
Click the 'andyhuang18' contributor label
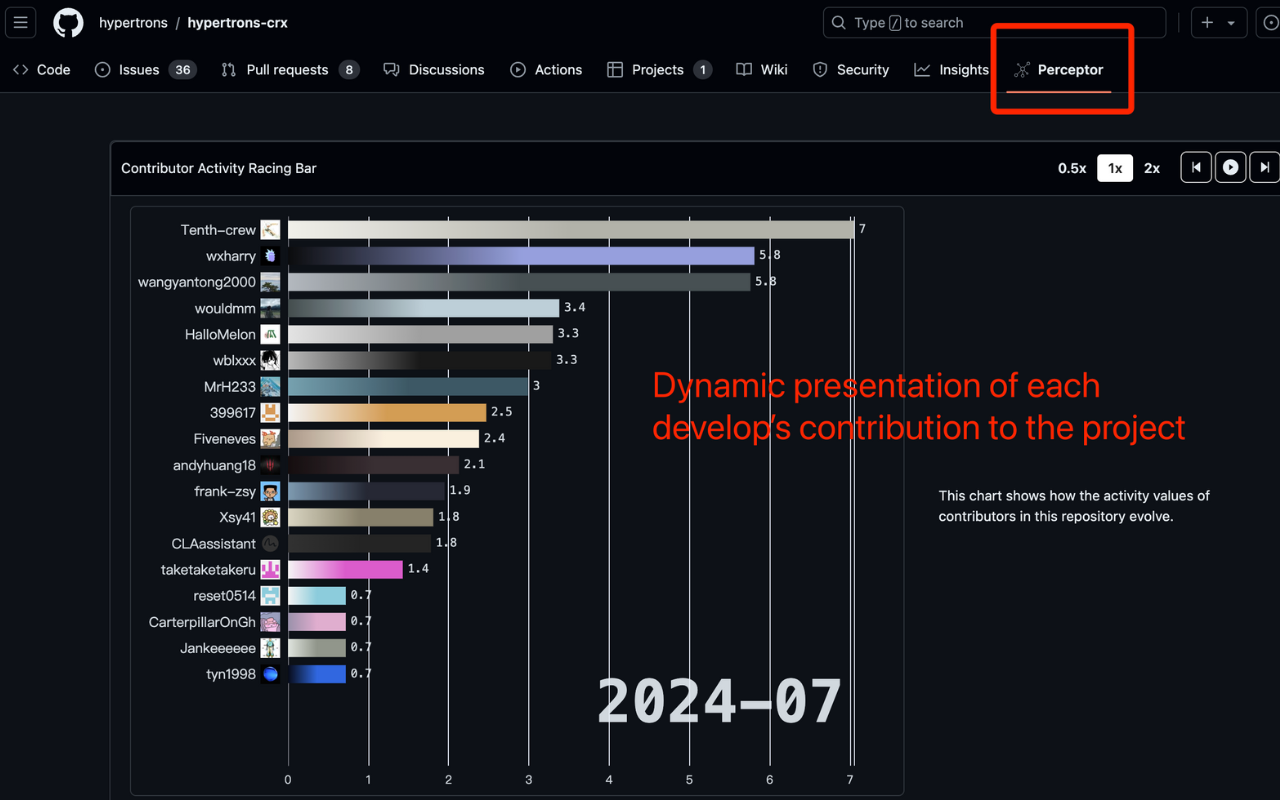coord(215,465)
